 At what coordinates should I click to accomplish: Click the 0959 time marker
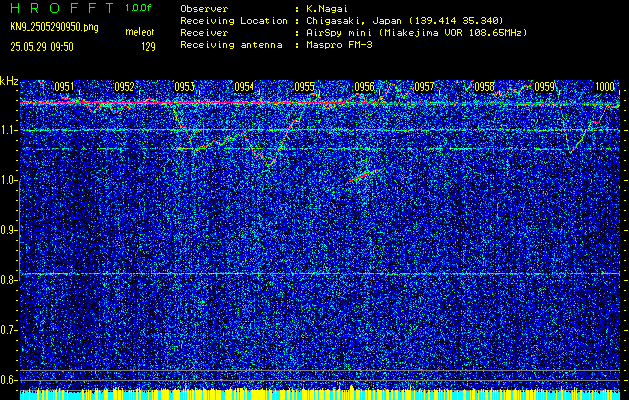click(544, 87)
